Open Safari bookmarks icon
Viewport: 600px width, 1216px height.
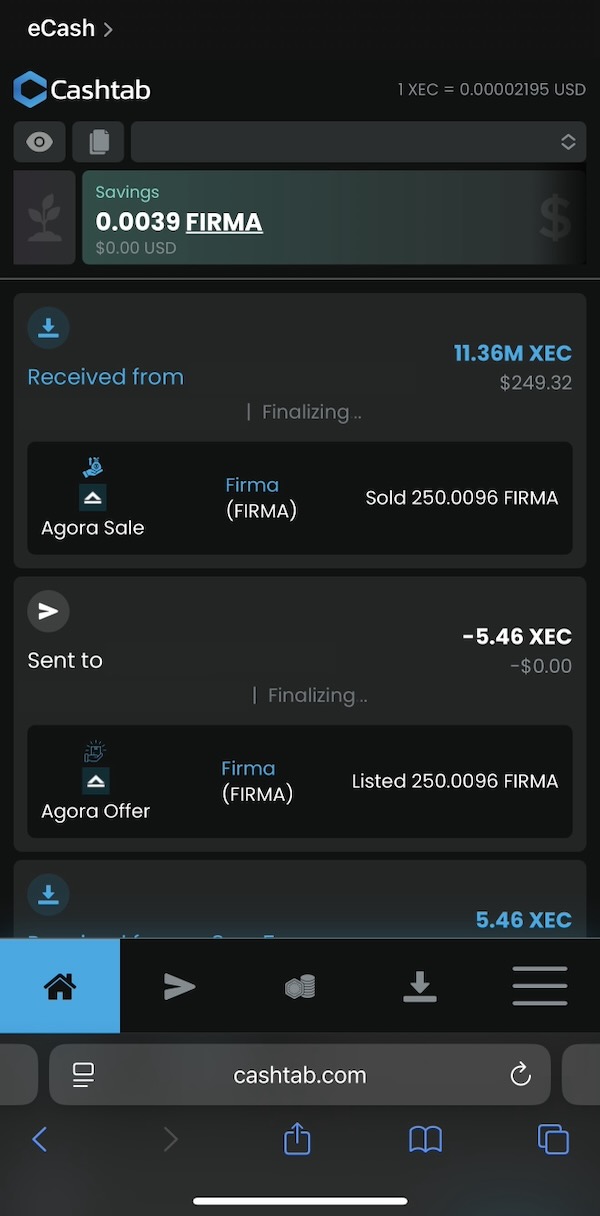[425, 1139]
